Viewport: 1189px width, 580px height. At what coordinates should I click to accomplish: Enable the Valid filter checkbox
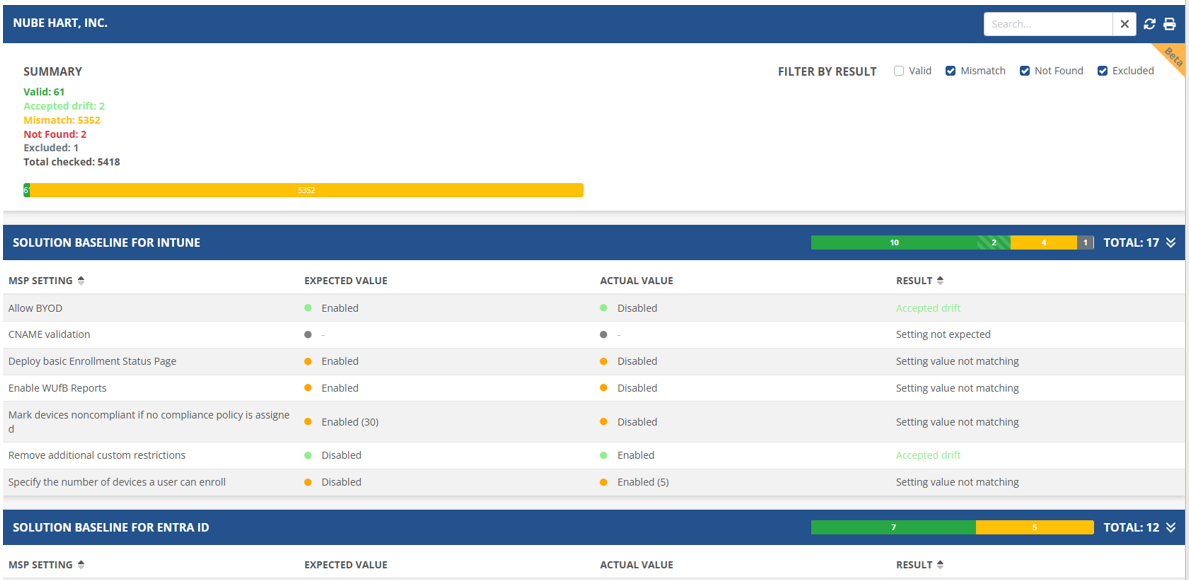(899, 71)
